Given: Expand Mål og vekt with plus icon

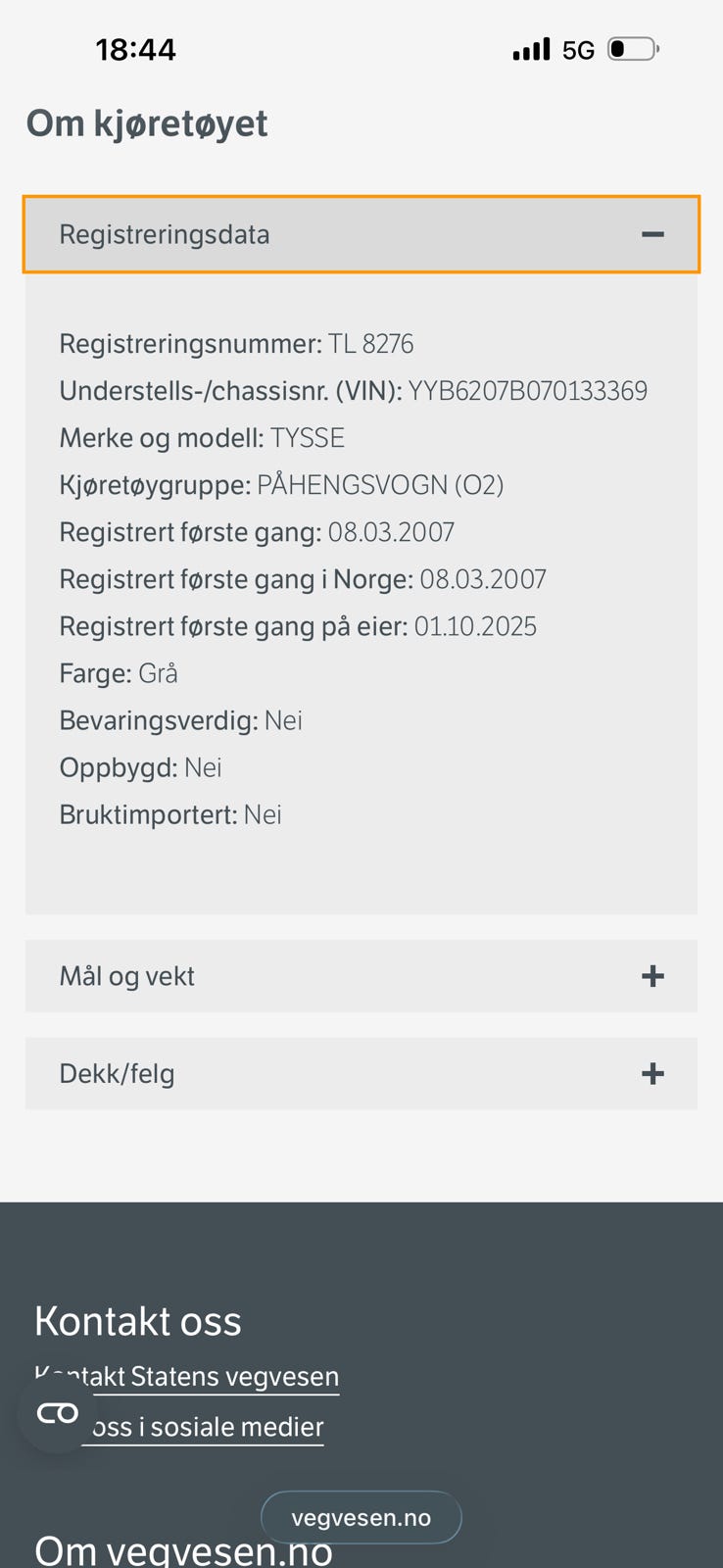Looking at the screenshot, I should pos(652,976).
